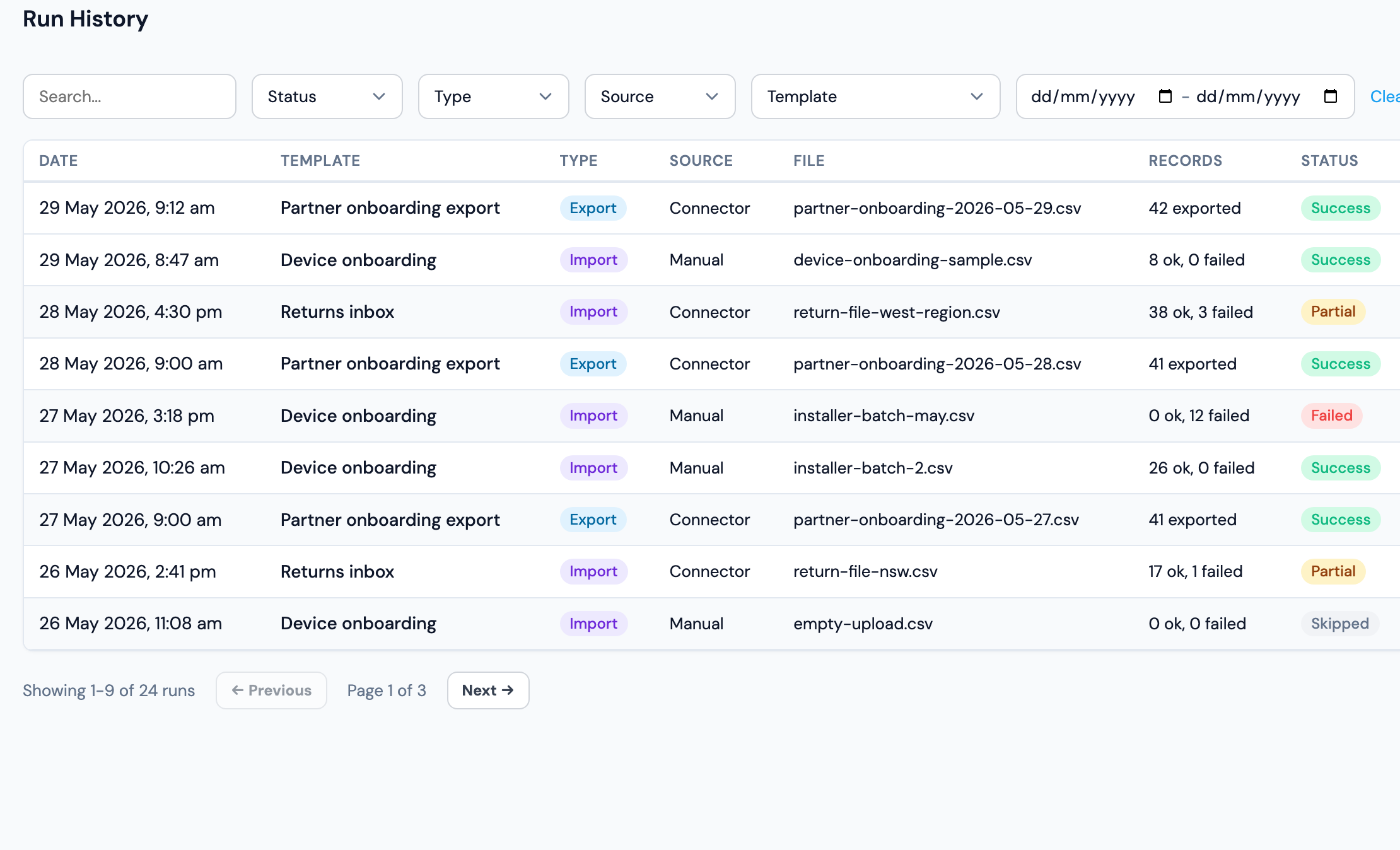Open the Type filter dropdown

[493, 96]
